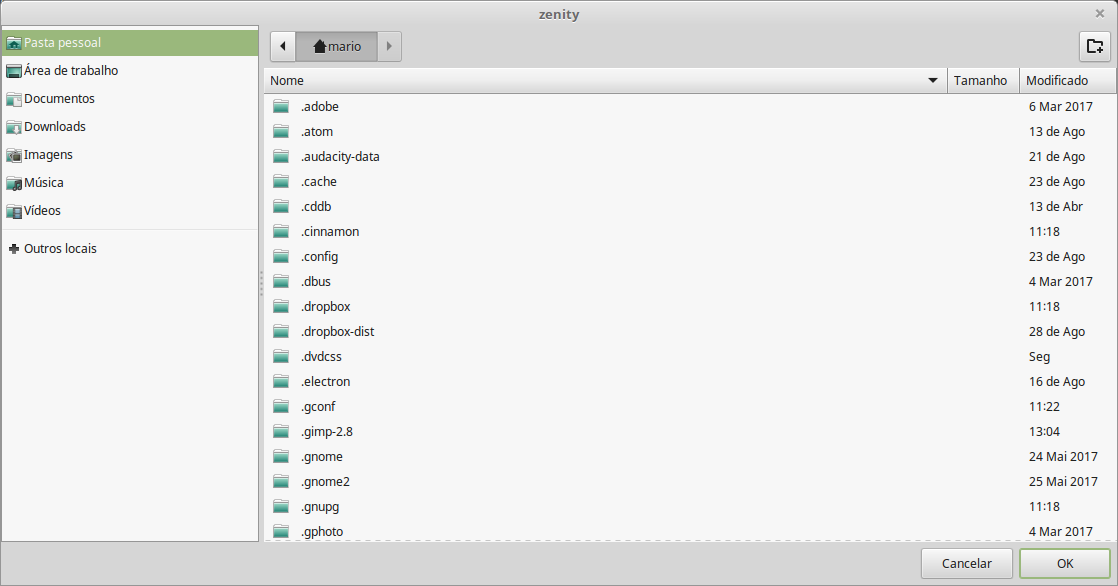Sort files by Tamanho column
The width and height of the screenshot is (1118, 586).
980,80
